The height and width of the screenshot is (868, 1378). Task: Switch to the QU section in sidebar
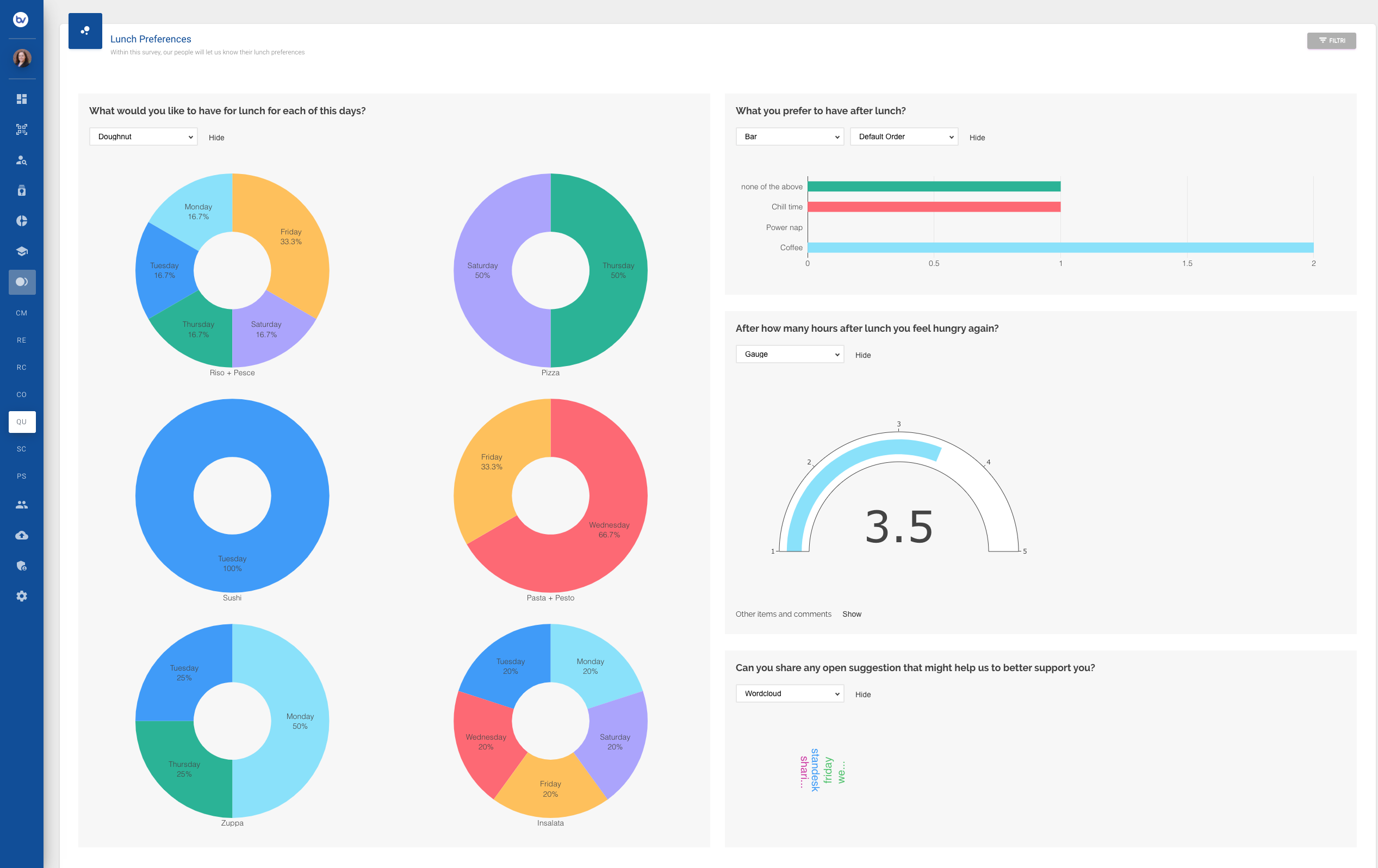coord(22,421)
